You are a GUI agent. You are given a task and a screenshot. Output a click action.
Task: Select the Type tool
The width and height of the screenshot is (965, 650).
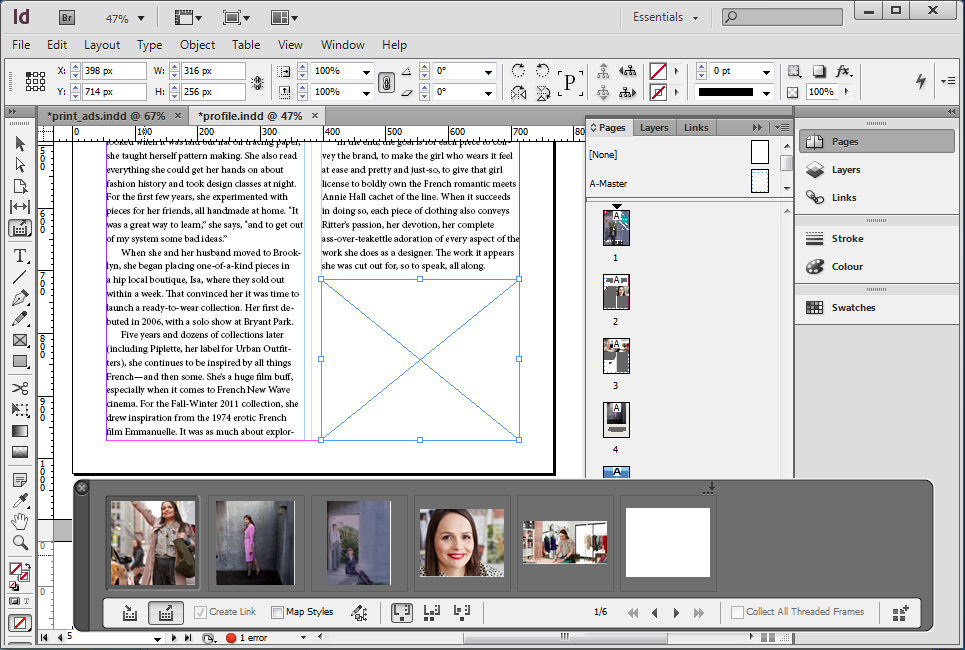click(20, 255)
